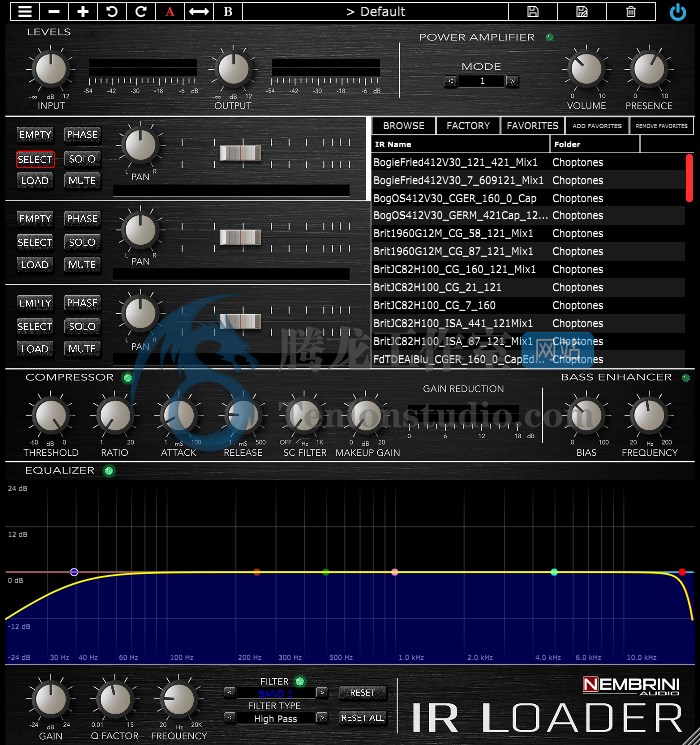Delete the preset with the trash icon
This screenshot has height=745, width=700.
click(631, 11)
